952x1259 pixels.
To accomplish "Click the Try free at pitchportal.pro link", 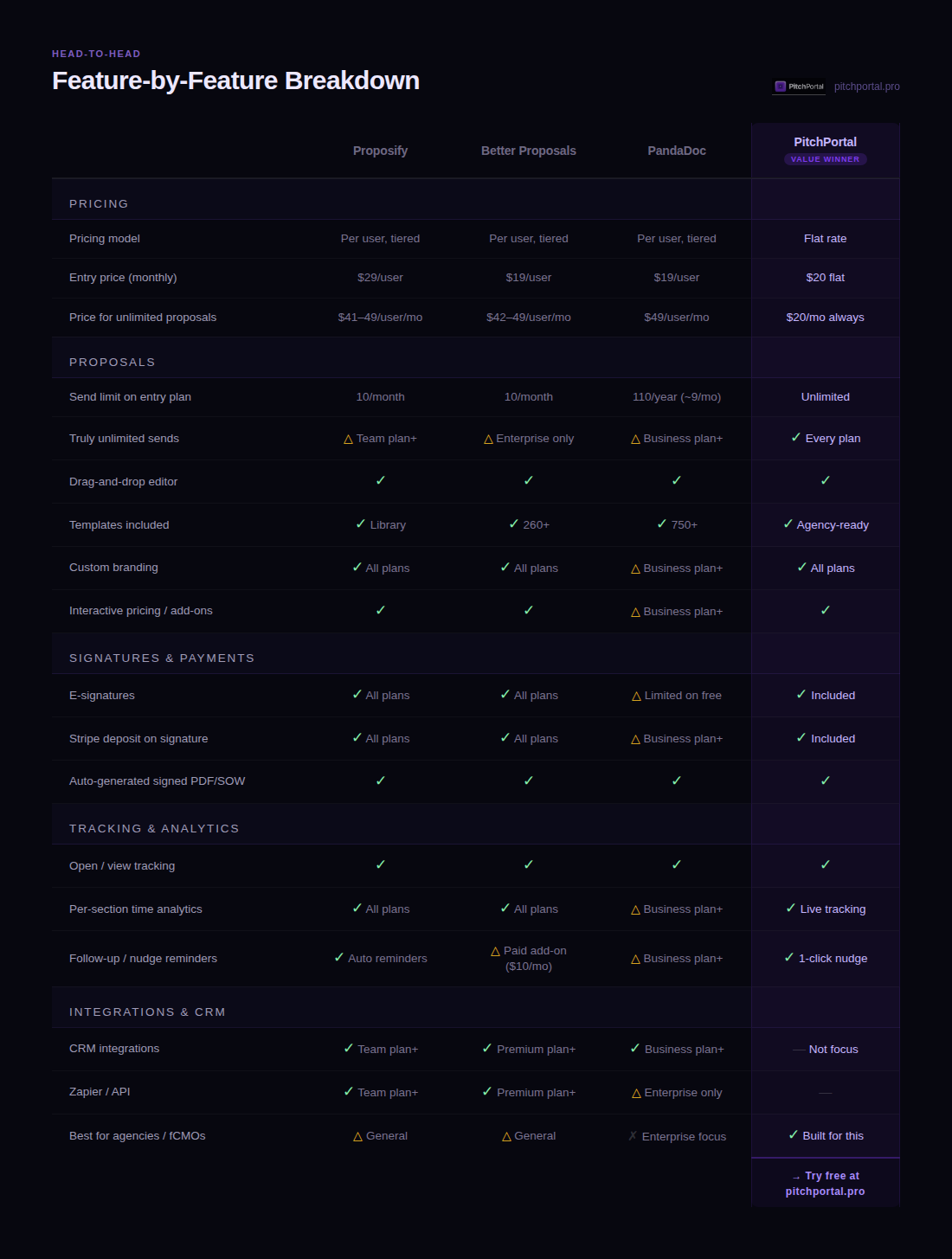I will (x=825, y=1183).
